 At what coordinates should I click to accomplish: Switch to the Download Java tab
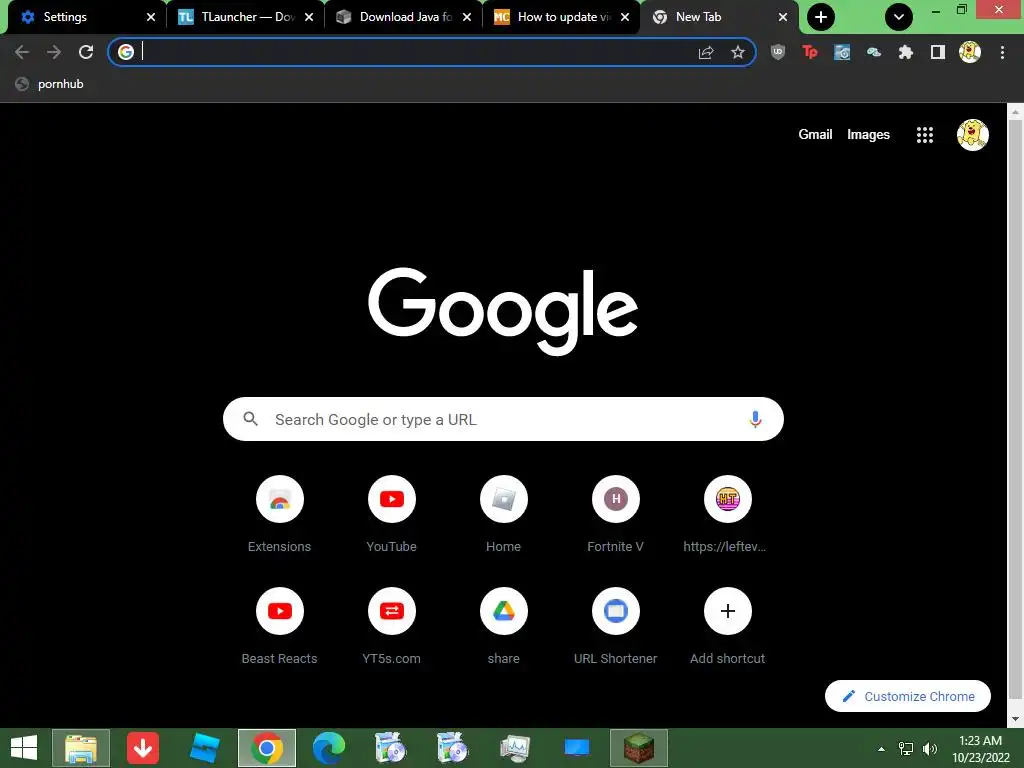click(x=394, y=17)
